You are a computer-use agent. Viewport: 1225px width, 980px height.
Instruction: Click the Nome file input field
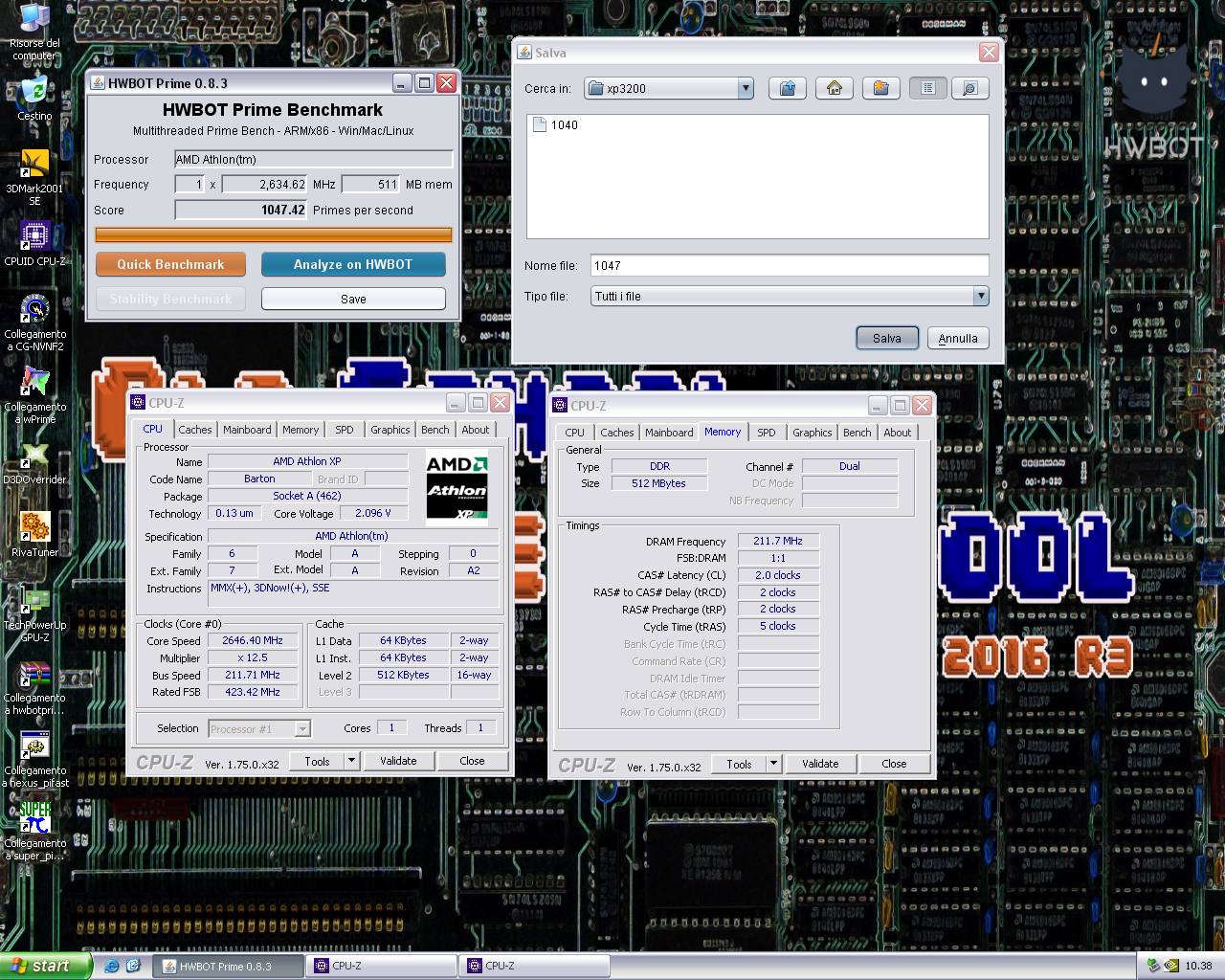(790, 265)
